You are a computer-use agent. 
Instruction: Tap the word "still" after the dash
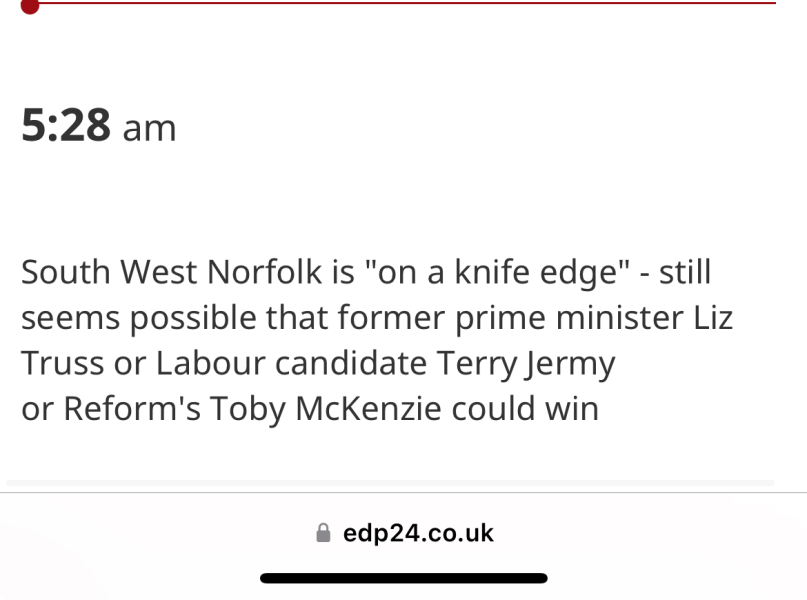[685, 272]
